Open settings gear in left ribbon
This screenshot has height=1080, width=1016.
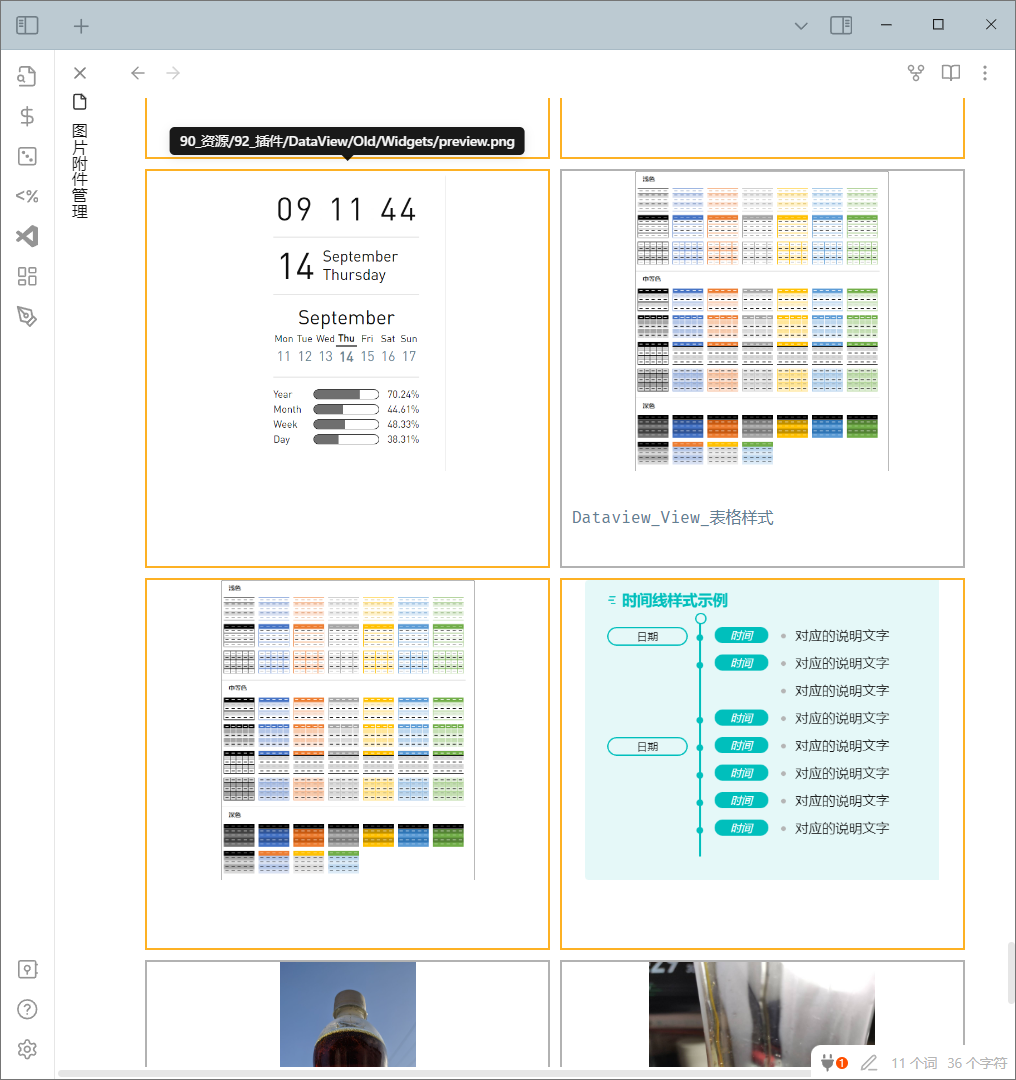click(x=27, y=1049)
